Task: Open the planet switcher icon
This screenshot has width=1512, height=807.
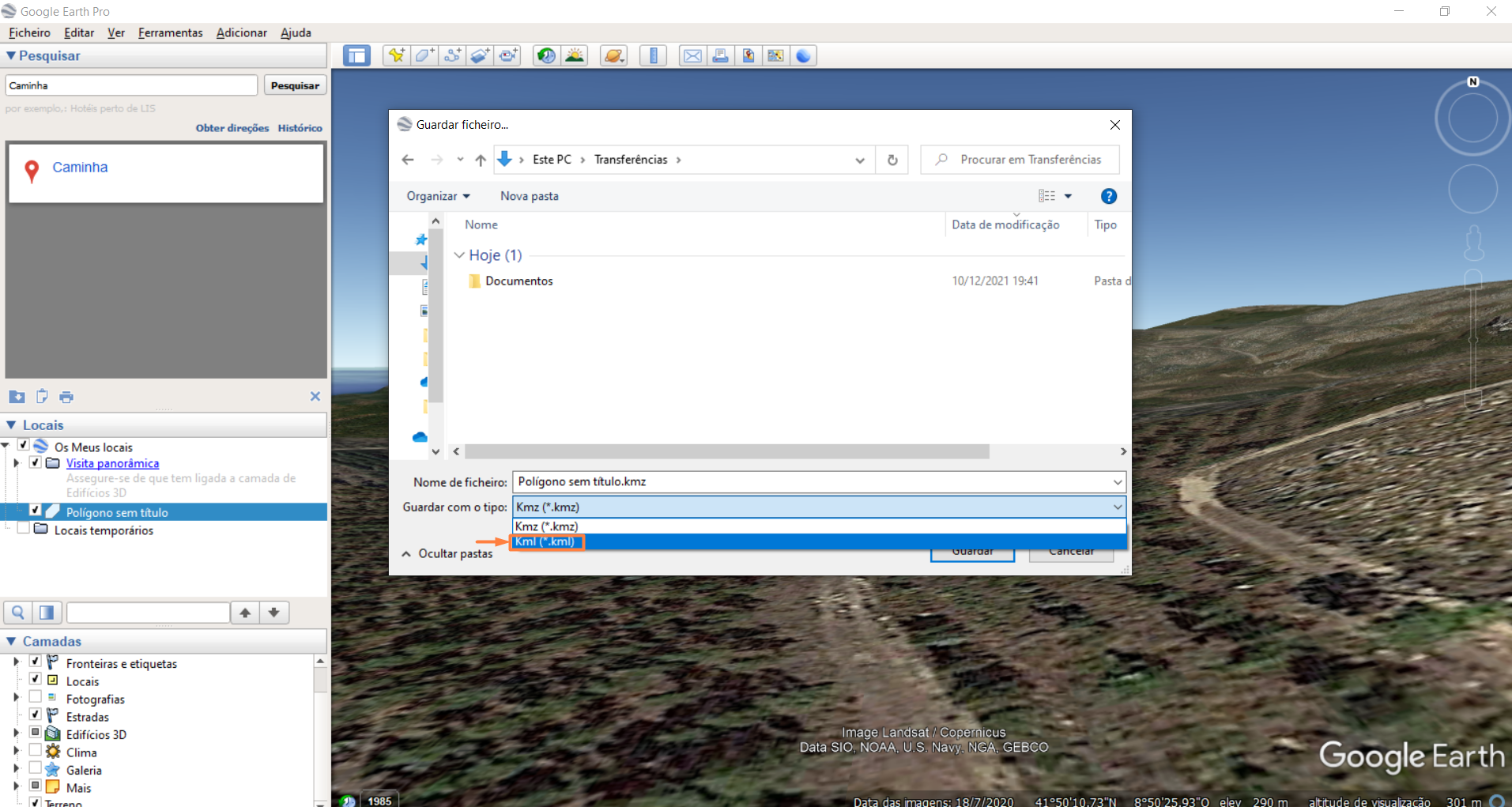Action: 614,56
